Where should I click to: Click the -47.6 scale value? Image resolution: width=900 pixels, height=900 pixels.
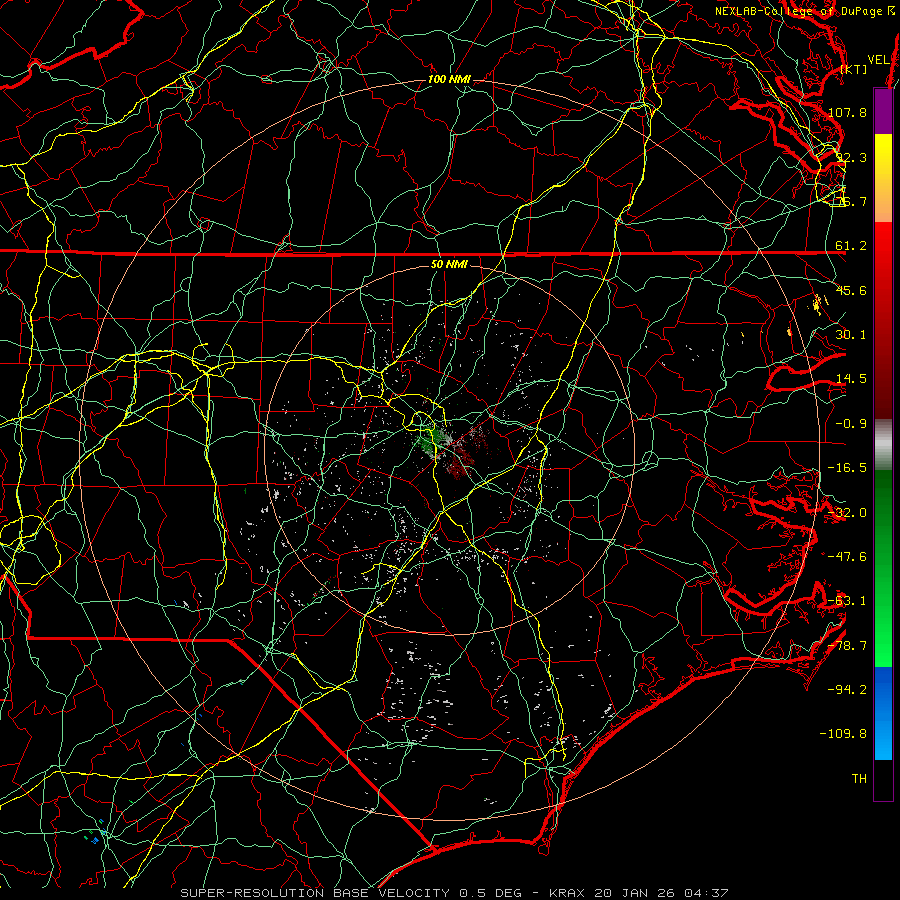847,556
